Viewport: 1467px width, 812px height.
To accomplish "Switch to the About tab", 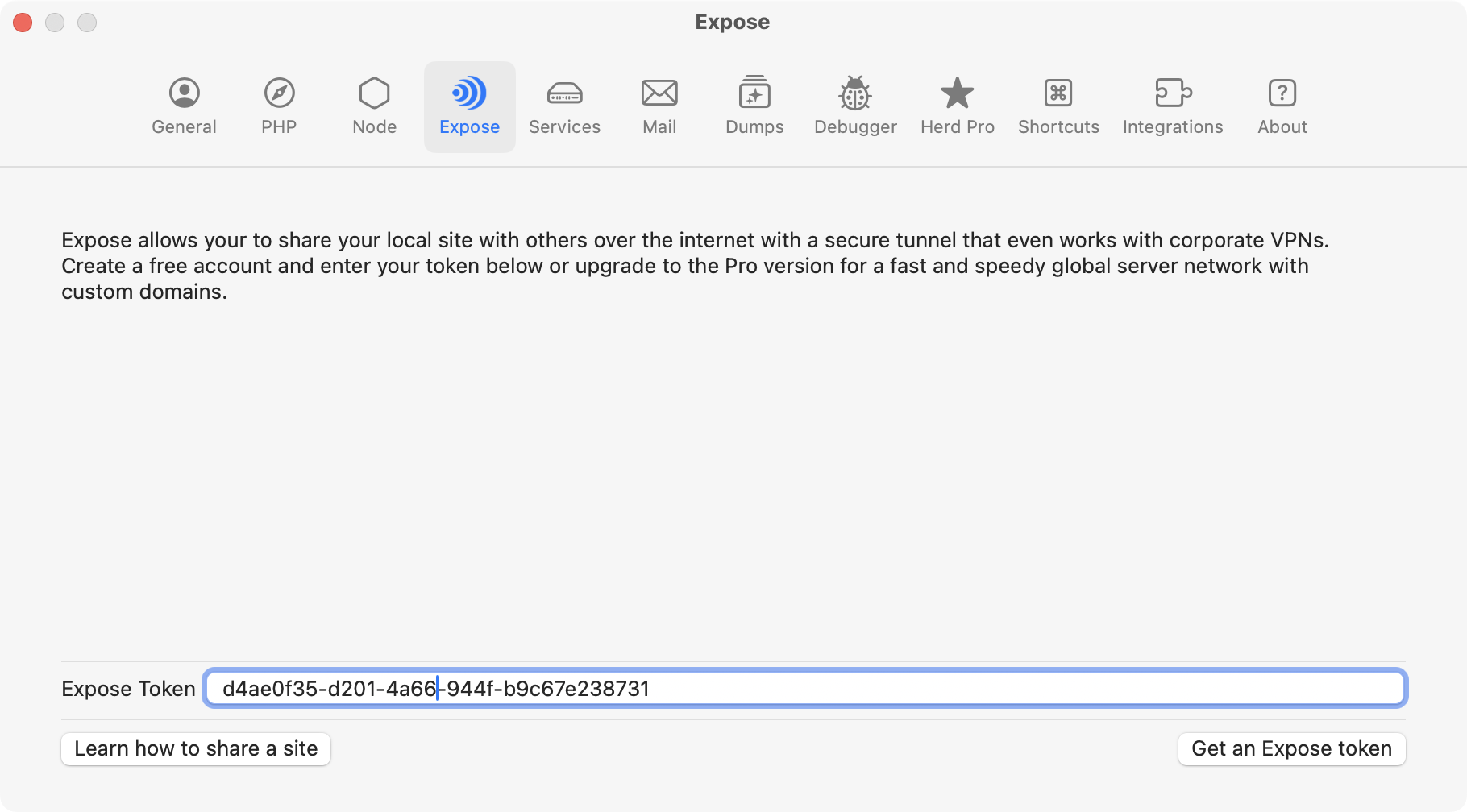I will click(1282, 93).
